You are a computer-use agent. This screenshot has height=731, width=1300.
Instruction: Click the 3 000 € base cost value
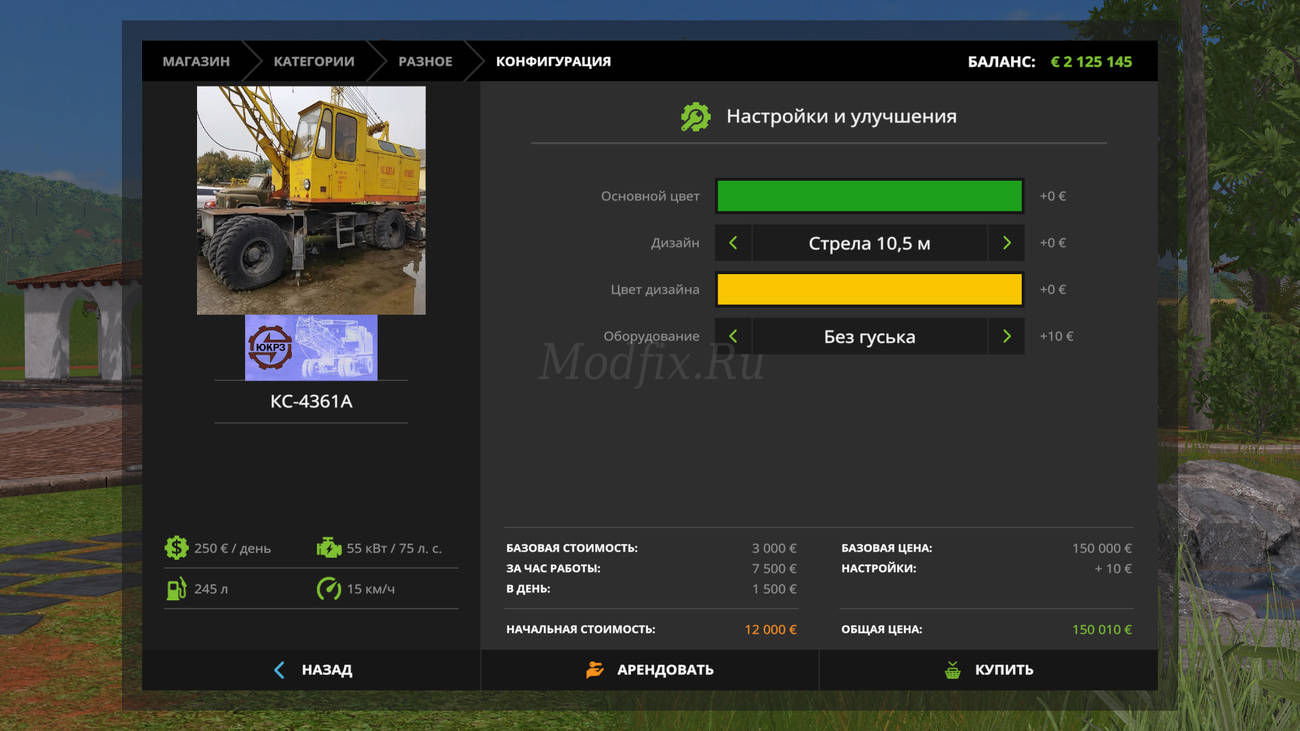pos(775,548)
